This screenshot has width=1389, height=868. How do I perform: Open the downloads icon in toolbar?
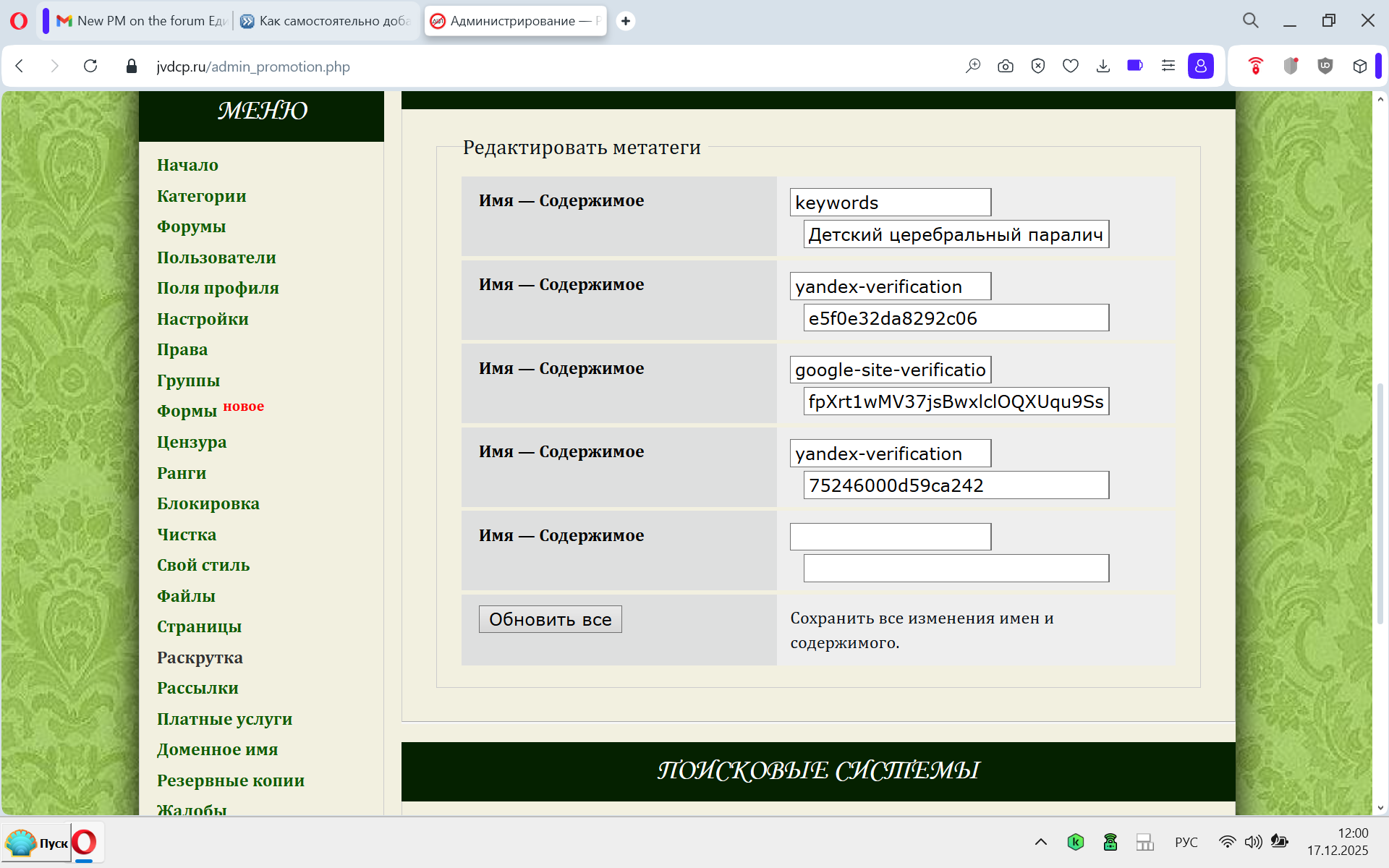[1103, 66]
